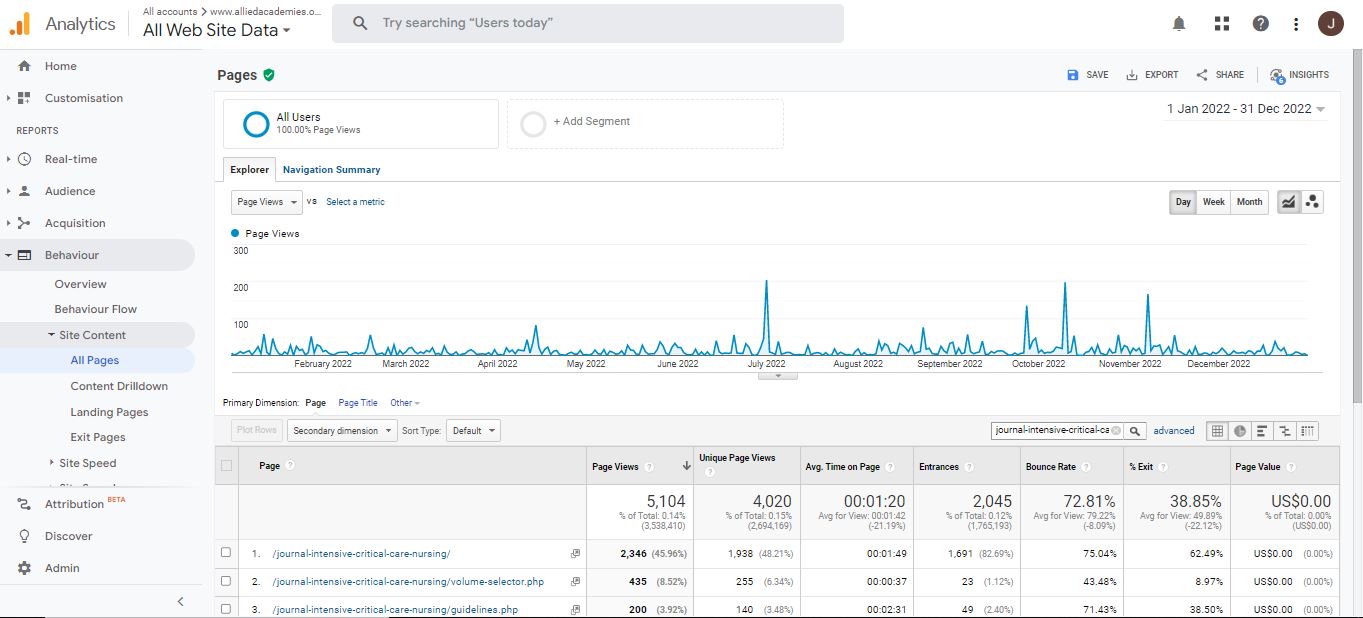Click the Analytics search input field
Screen dimensions: 1363x618
coord(600,23)
